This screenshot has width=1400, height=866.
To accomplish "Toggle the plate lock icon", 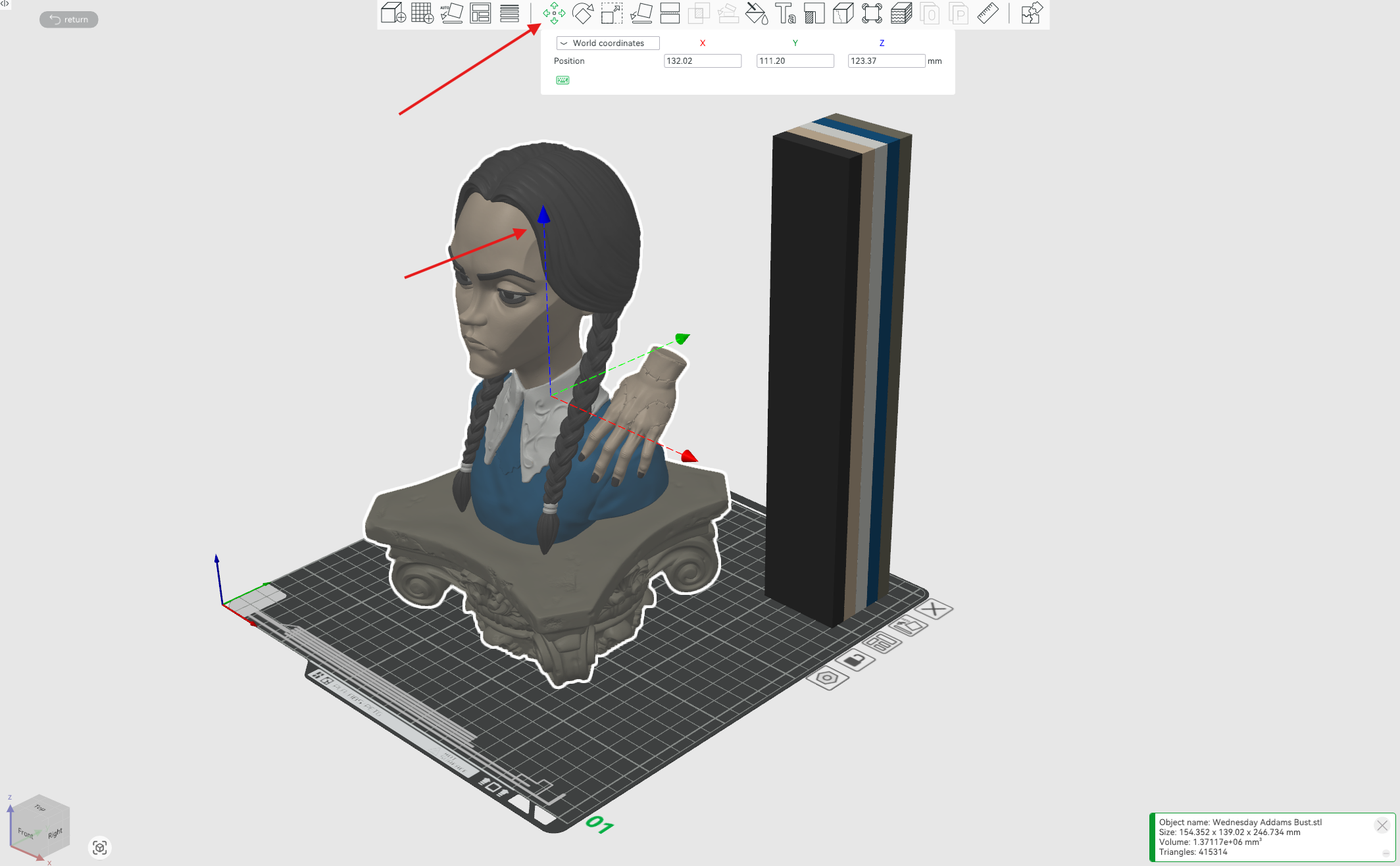I will point(855,659).
